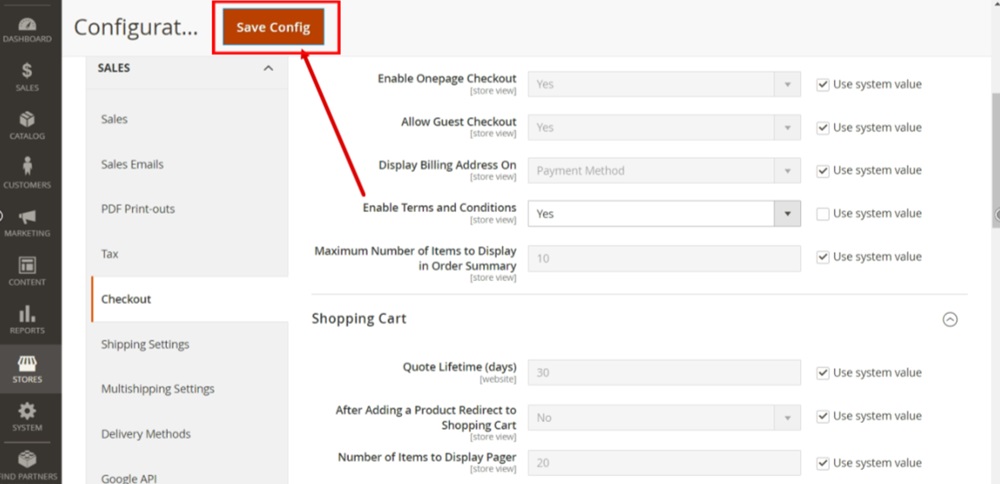
Task: Select the Sales Emails tab
Action: point(132,164)
